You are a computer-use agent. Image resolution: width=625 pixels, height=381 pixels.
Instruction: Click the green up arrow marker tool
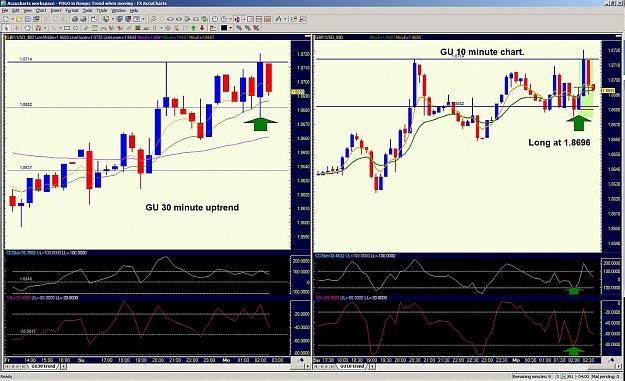193,28
